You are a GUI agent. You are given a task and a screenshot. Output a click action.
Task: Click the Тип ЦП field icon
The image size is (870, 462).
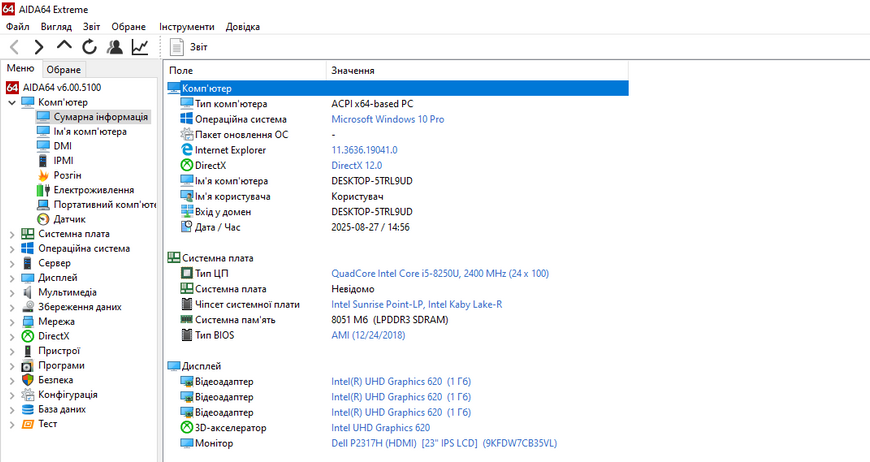186,273
